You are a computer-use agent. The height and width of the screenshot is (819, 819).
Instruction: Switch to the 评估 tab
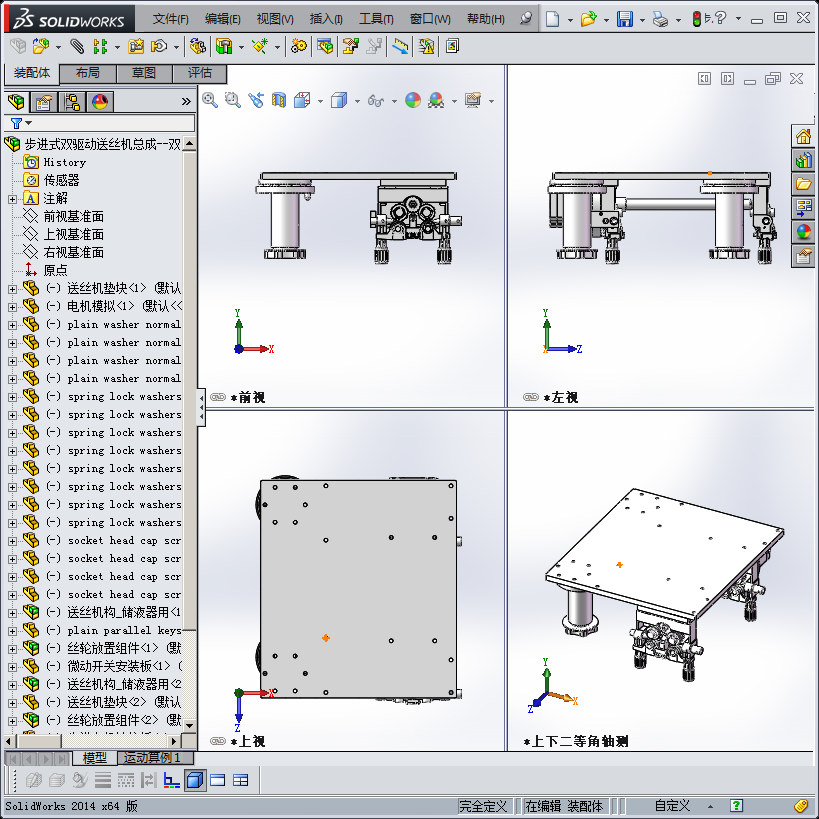click(200, 73)
